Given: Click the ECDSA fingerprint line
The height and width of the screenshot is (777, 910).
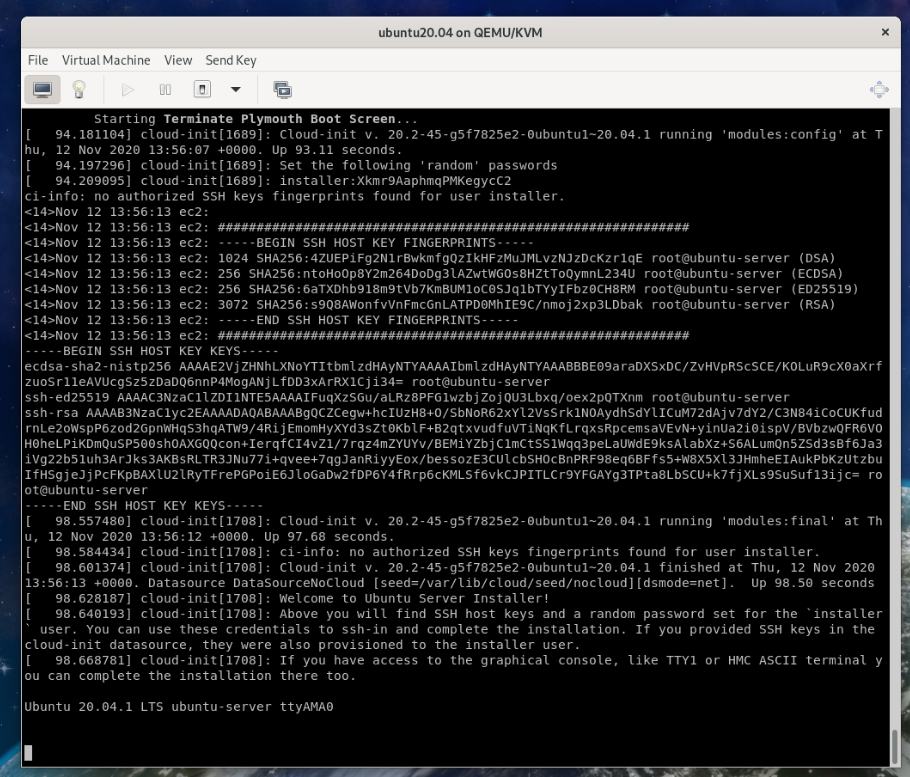Looking at the screenshot, I should point(434,273).
